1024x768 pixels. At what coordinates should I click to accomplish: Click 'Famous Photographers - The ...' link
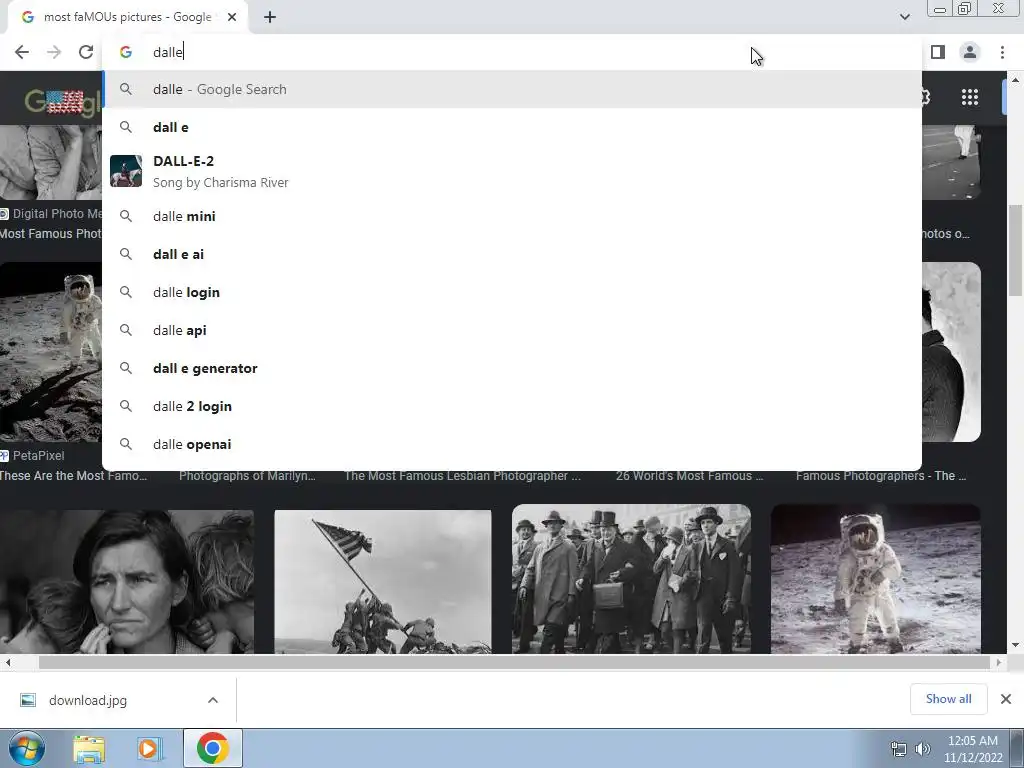[x=881, y=476]
